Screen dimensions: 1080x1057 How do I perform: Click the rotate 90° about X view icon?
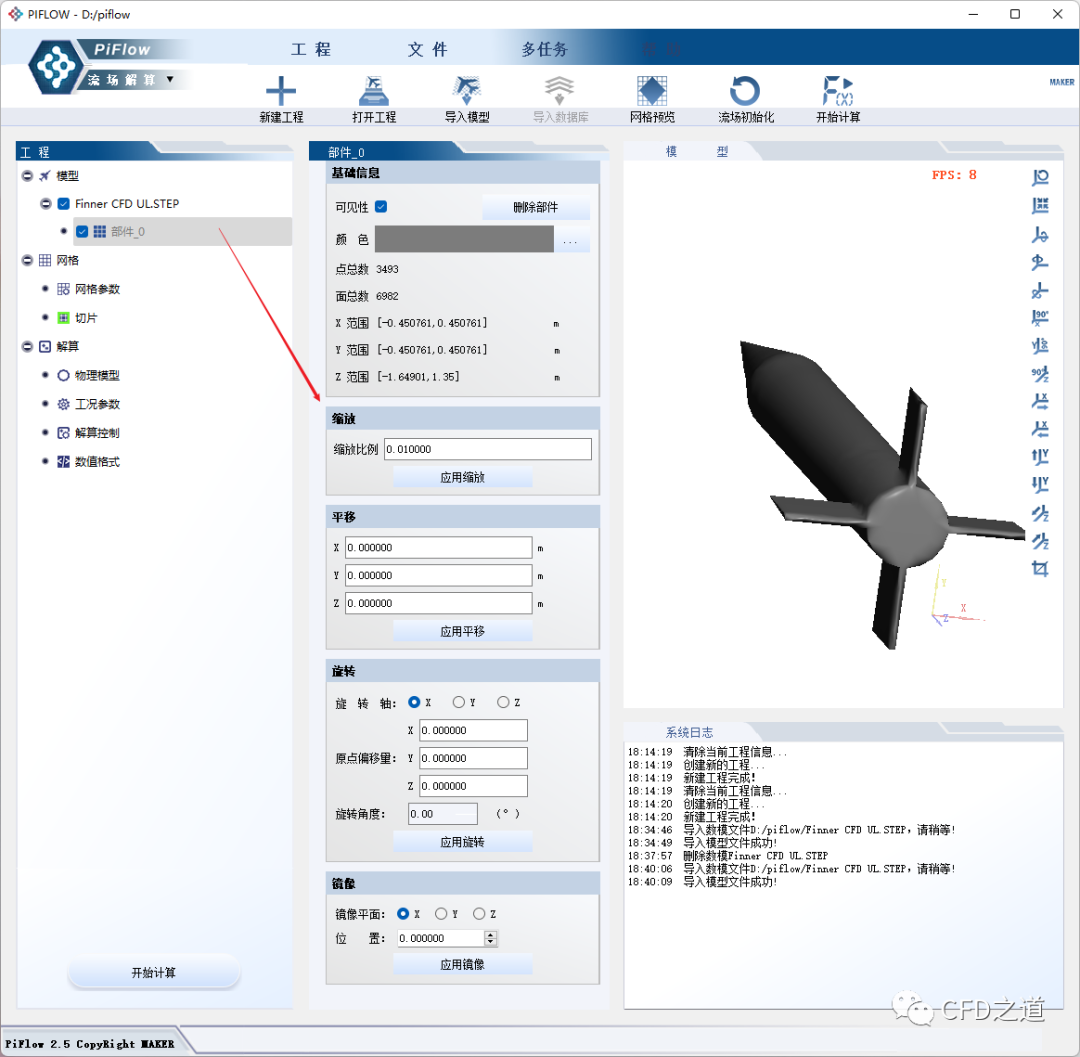click(1040, 318)
